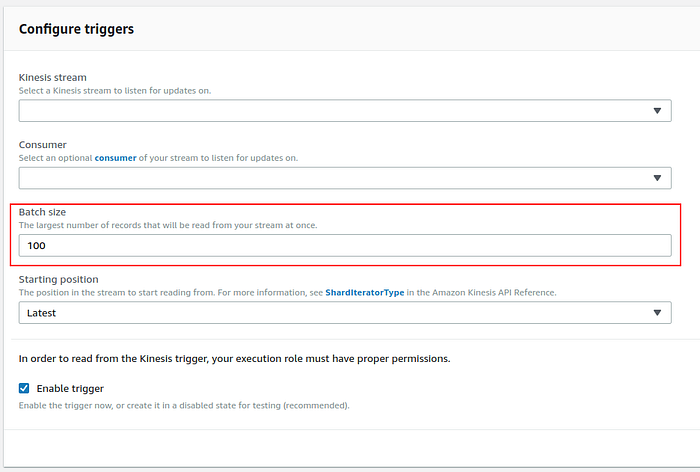Open the Kinesis stream dropdown field

345,111
